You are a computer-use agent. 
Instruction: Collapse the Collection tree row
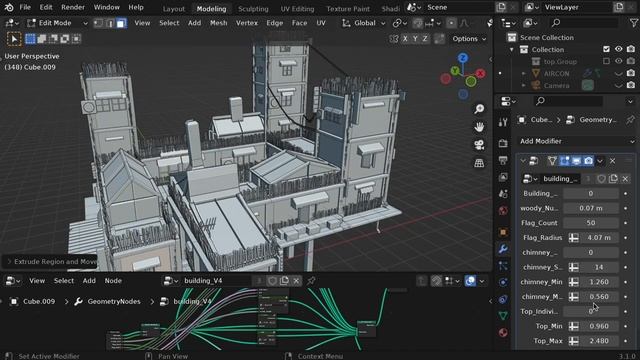click(x=511, y=49)
